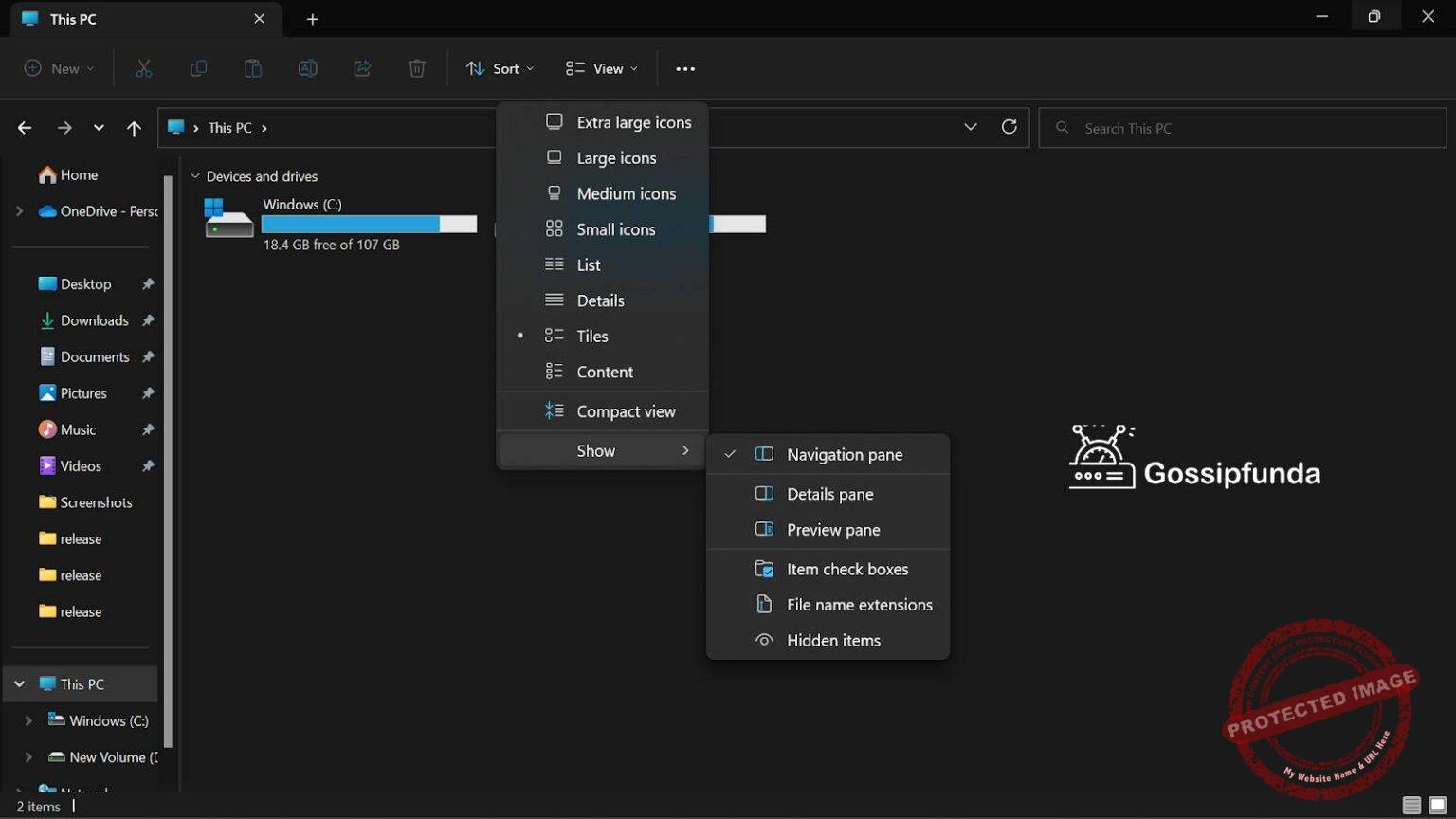The width and height of the screenshot is (1456, 819).
Task: Go up one folder level arrow
Action: pyautogui.click(x=134, y=128)
